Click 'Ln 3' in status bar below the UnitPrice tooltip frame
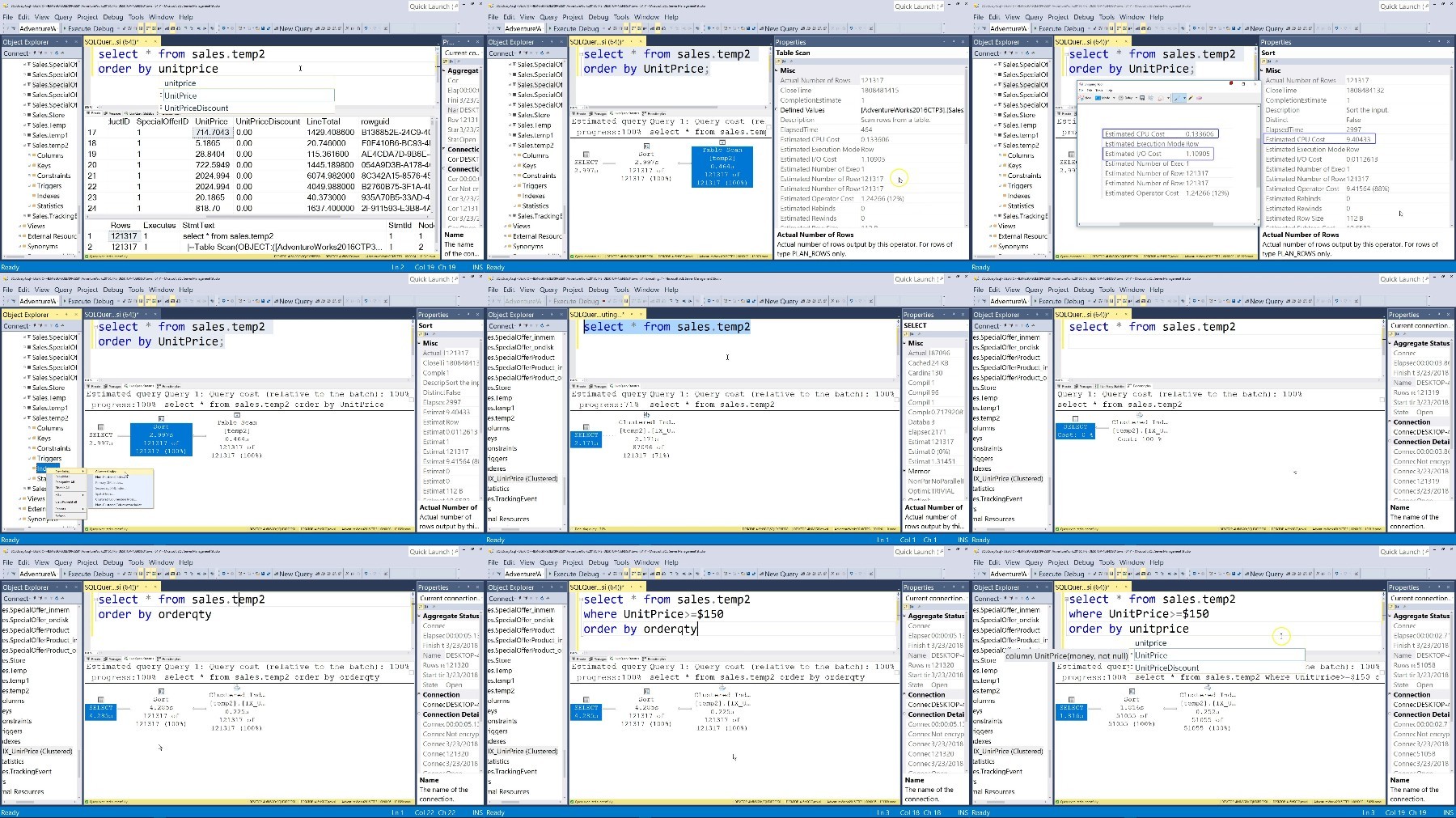1456x818 pixels. 1367,812
